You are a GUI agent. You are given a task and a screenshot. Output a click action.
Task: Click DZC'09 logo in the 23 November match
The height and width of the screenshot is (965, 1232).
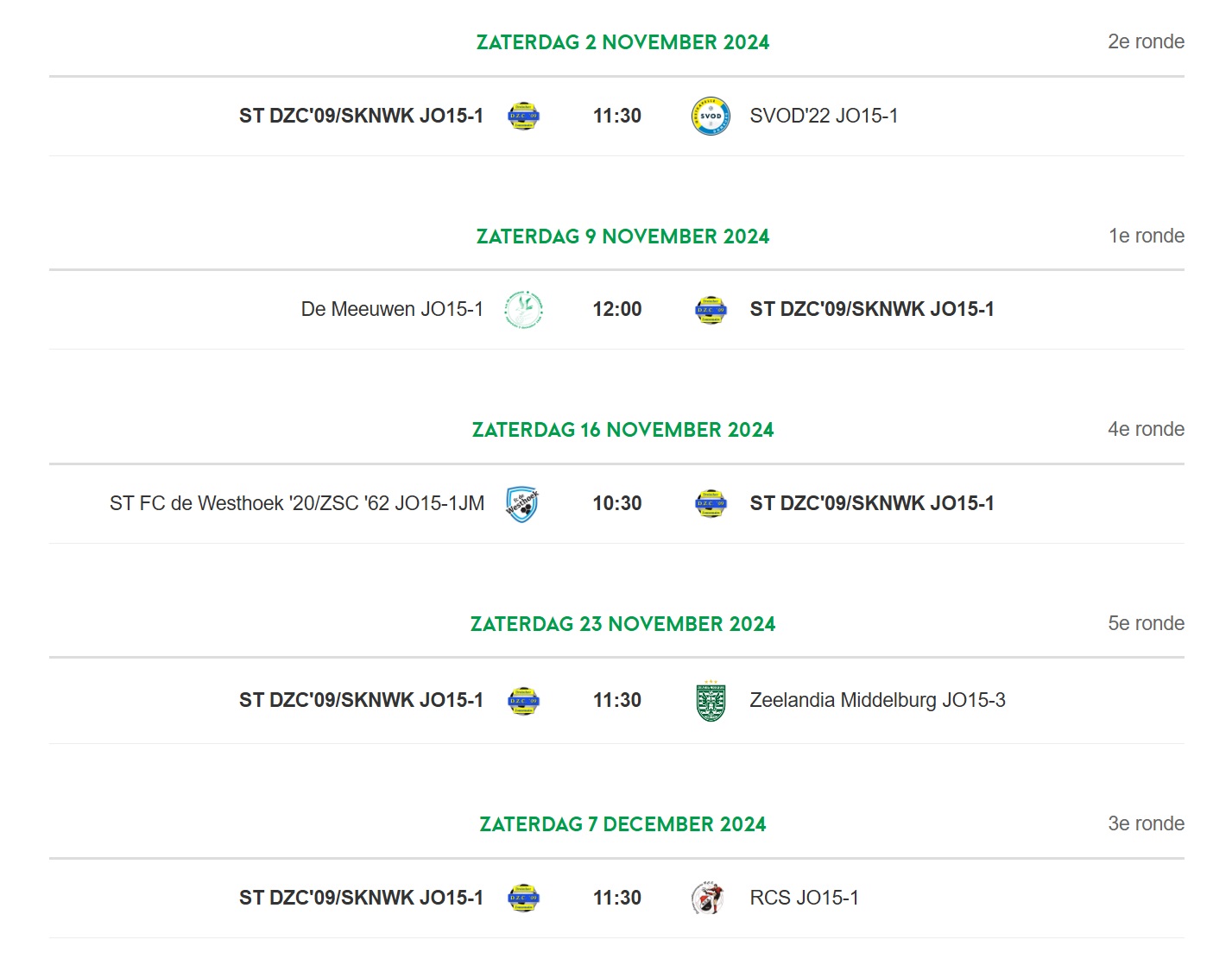pos(523,701)
